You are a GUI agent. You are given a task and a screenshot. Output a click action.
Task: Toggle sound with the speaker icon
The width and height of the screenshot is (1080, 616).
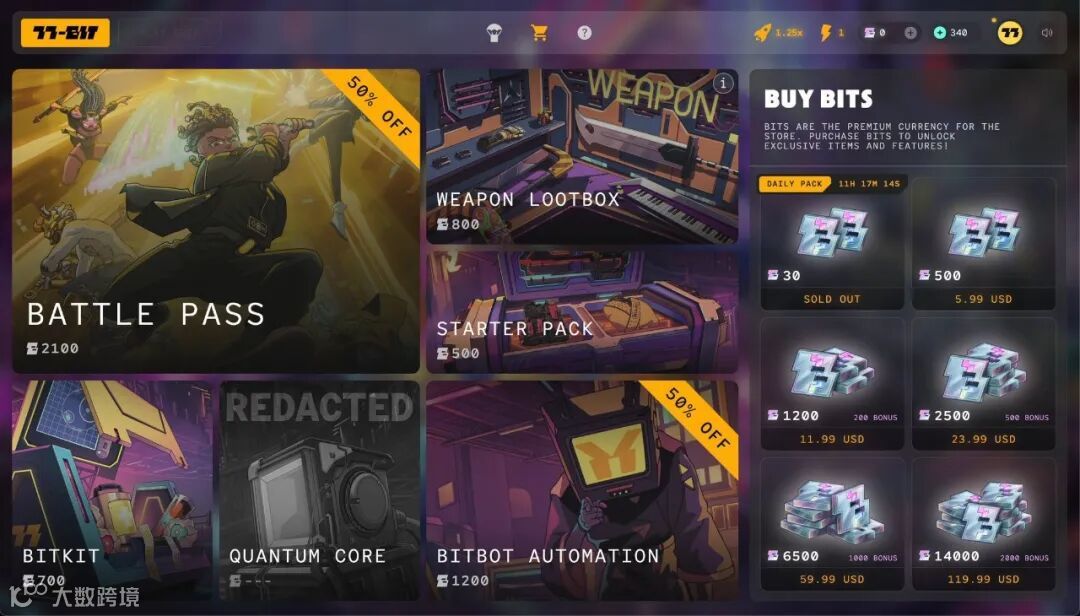point(1047,32)
